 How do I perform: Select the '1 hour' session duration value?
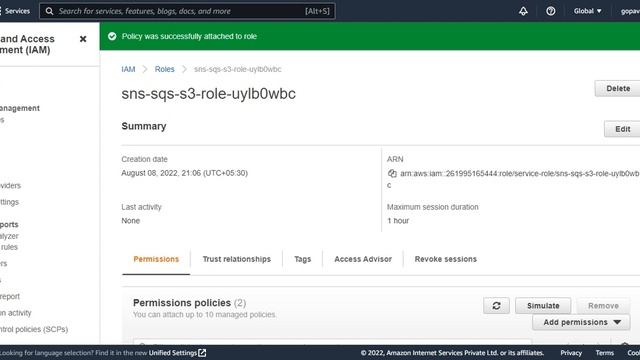point(398,221)
